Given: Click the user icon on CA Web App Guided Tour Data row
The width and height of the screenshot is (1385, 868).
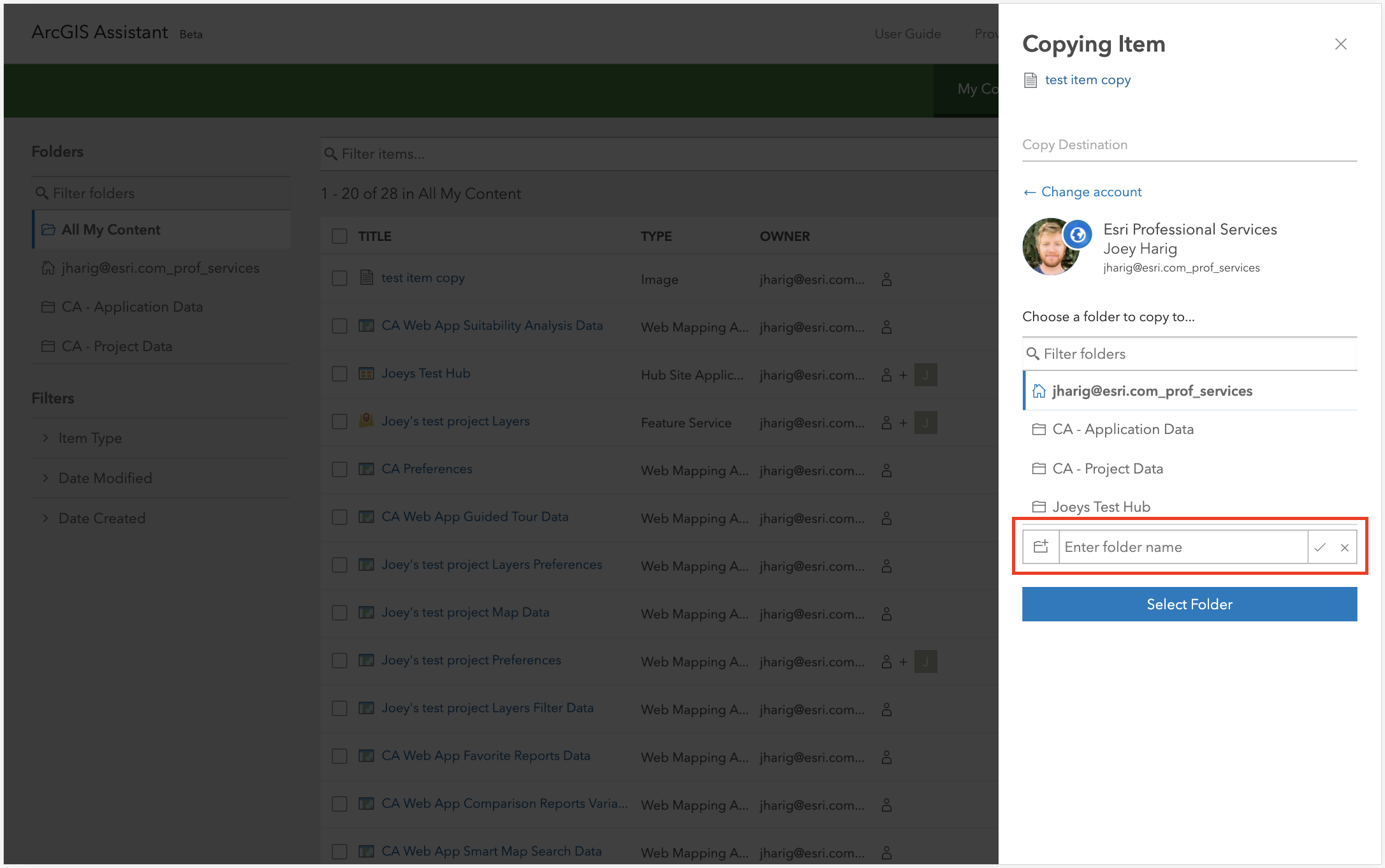Looking at the screenshot, I should pos(886,518).
